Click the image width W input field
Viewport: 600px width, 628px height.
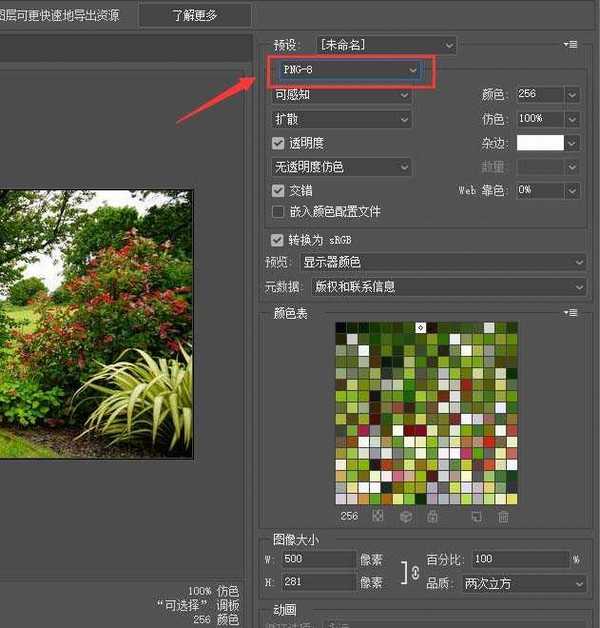coord(317,559)
